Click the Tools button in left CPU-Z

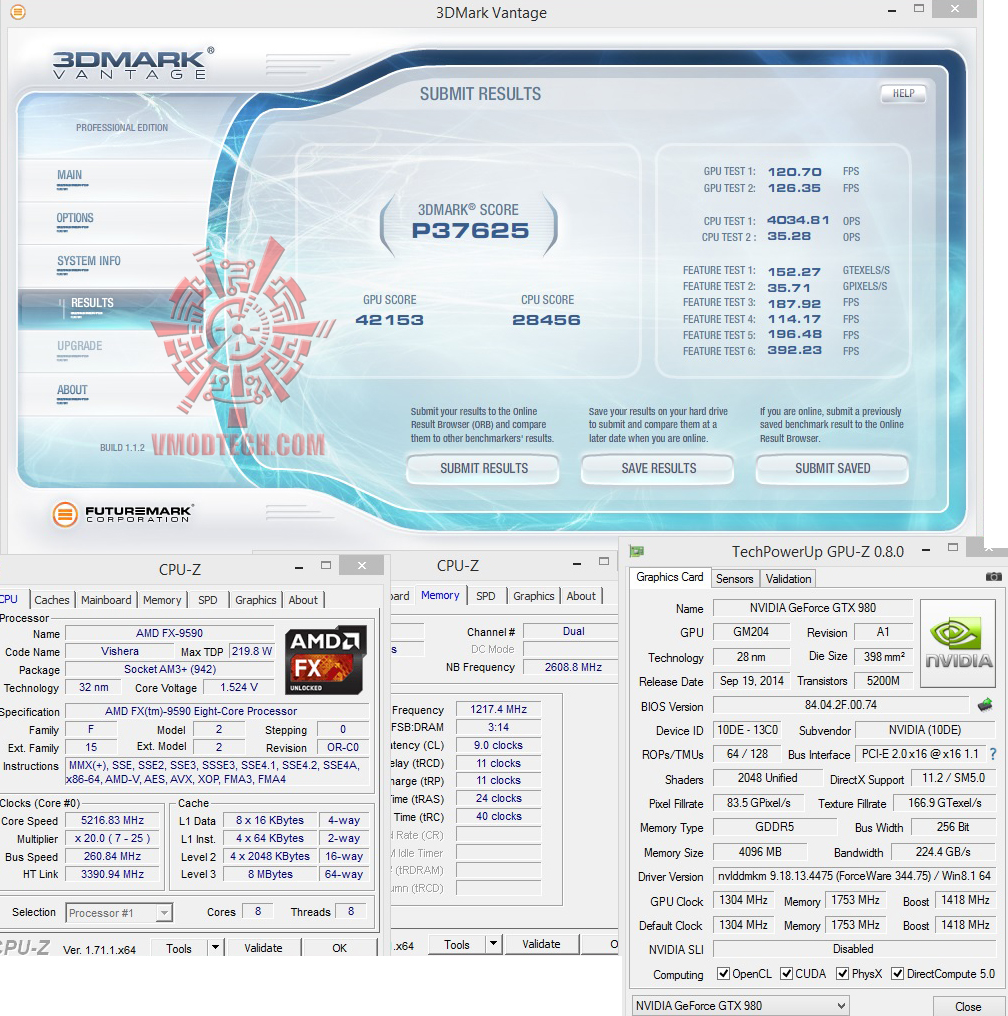pyautogui.click(x=179, y=948)
